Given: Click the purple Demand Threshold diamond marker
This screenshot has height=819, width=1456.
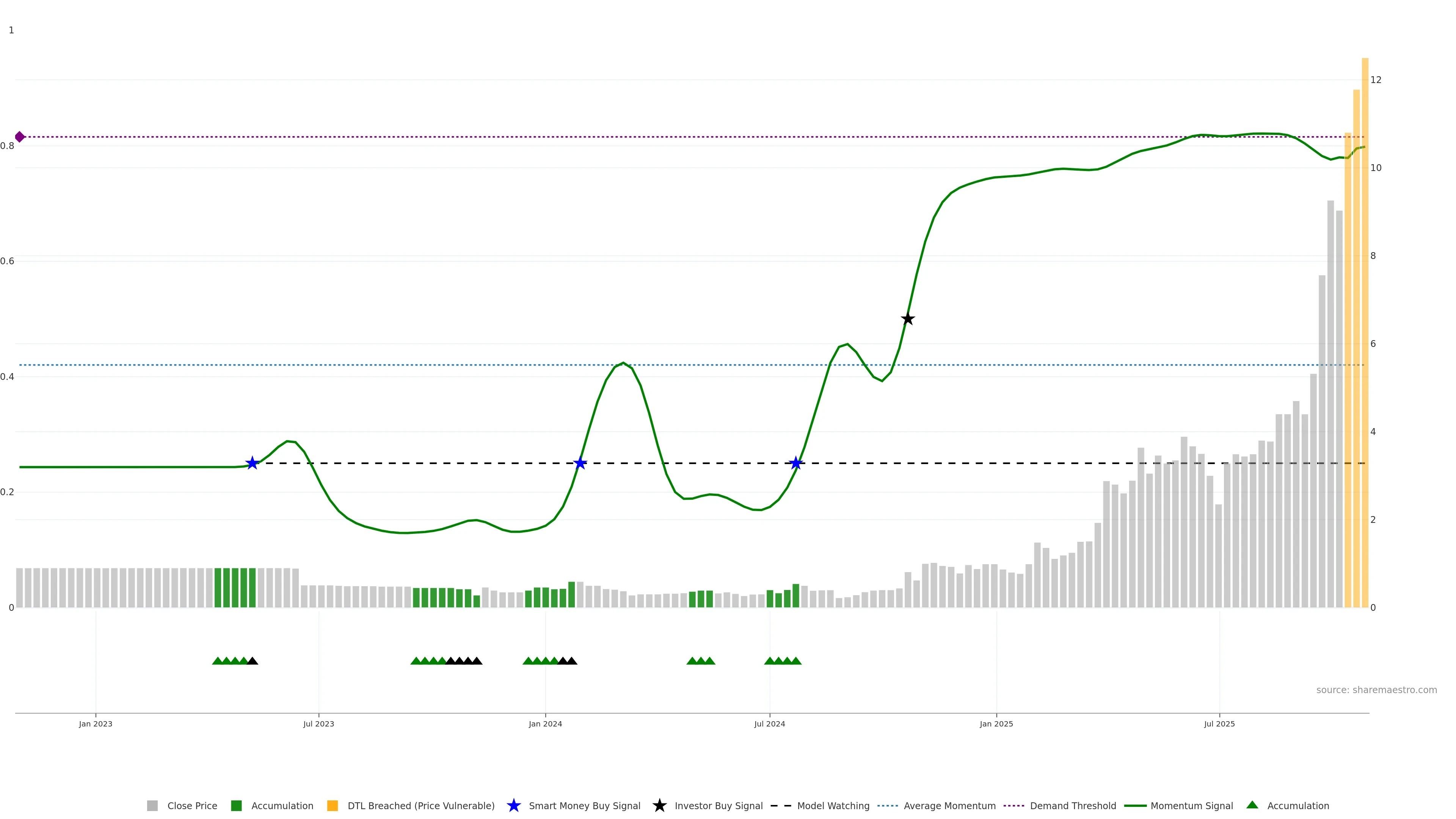Looking at the screenshot, I should click(x=20, y=137).
